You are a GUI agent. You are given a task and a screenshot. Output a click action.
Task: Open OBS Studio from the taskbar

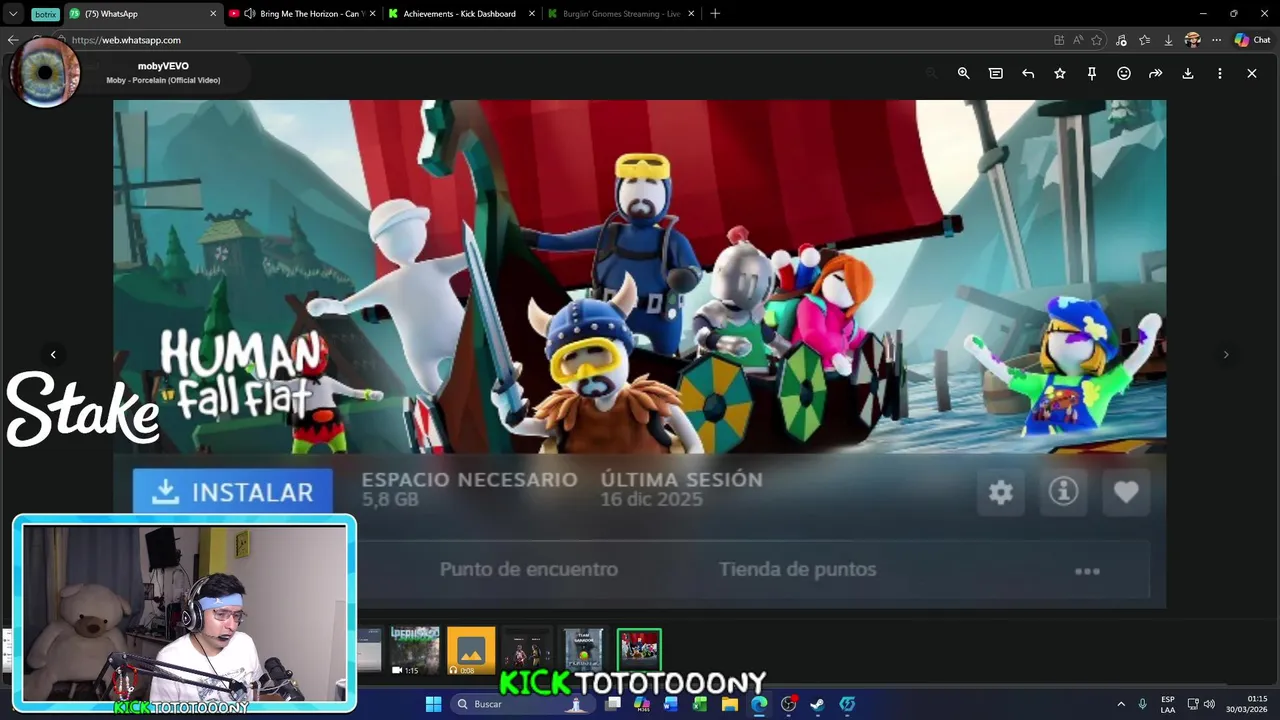(788, 704)
